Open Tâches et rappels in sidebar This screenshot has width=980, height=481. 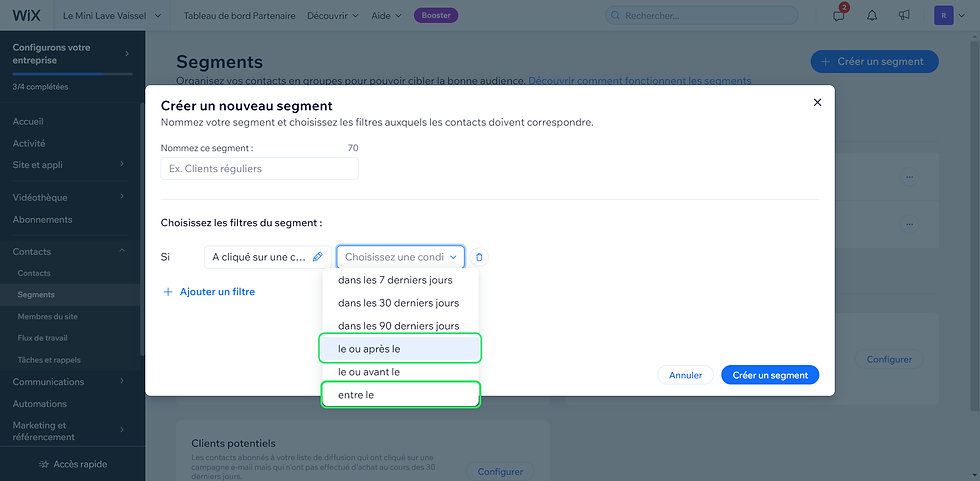point(49,360)
